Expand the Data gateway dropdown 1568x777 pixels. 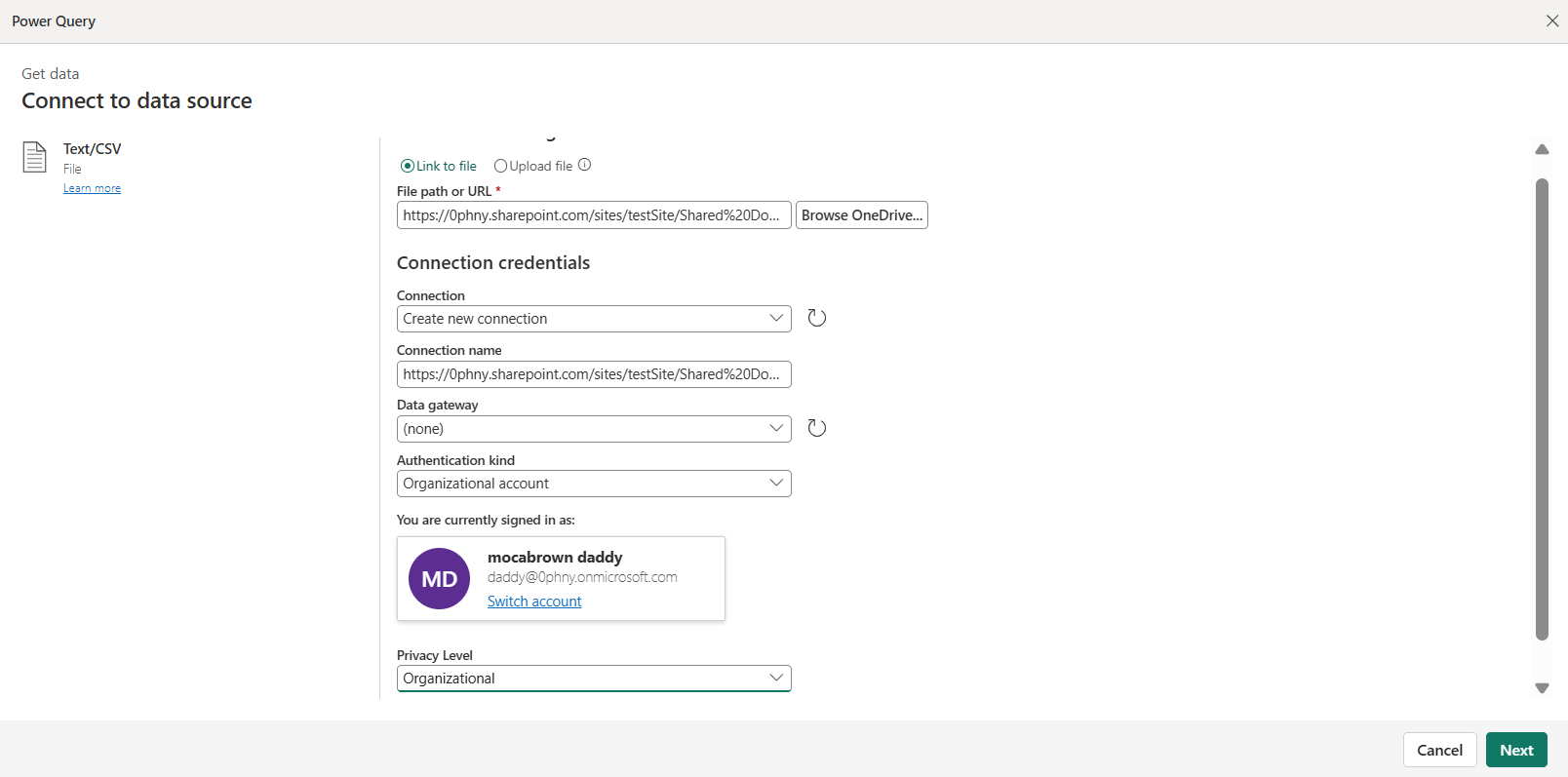[594, 429]
